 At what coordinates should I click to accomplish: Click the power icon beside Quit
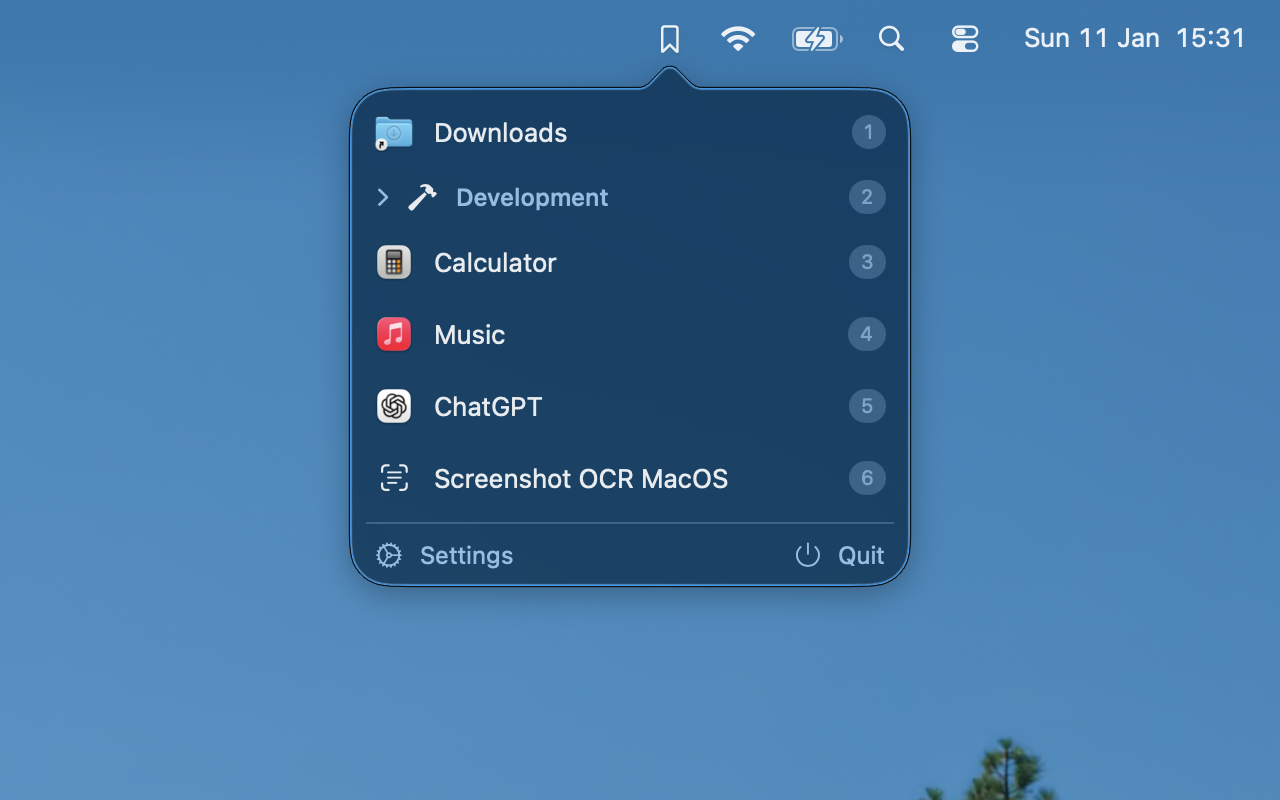pyautogui.click(x=806, y=555)
